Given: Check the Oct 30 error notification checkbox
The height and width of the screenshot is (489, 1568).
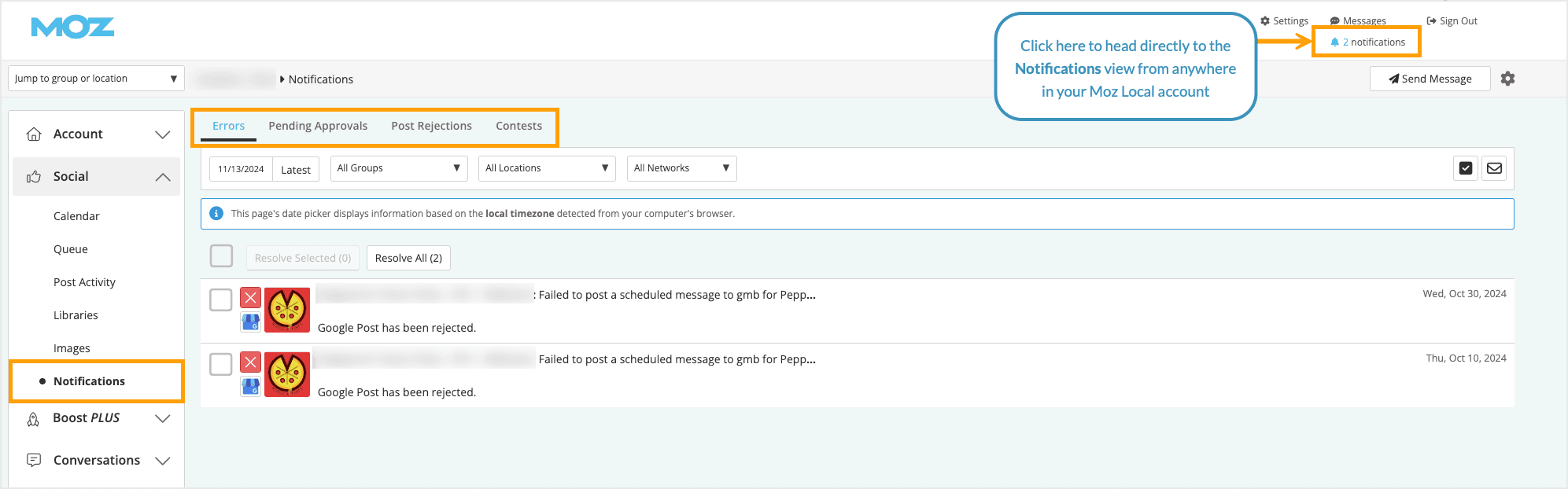Looking at the screenshot, I should pyautogui.click(x=221, y=300).
